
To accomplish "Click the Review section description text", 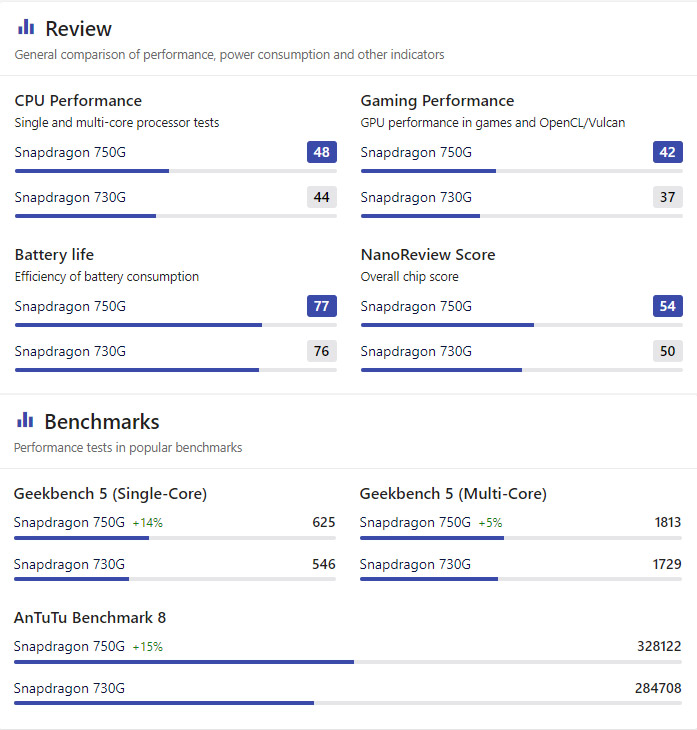I will [x=229, y=55].
